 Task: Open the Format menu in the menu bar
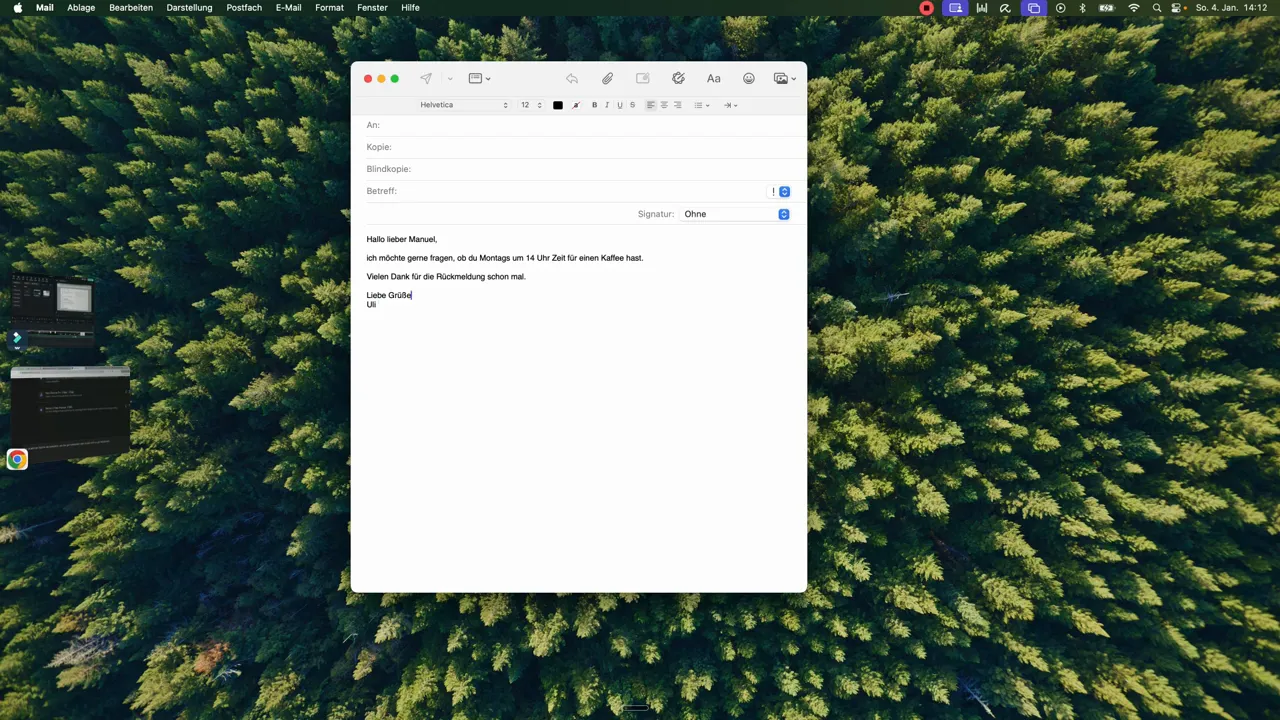tap(329, 7)
